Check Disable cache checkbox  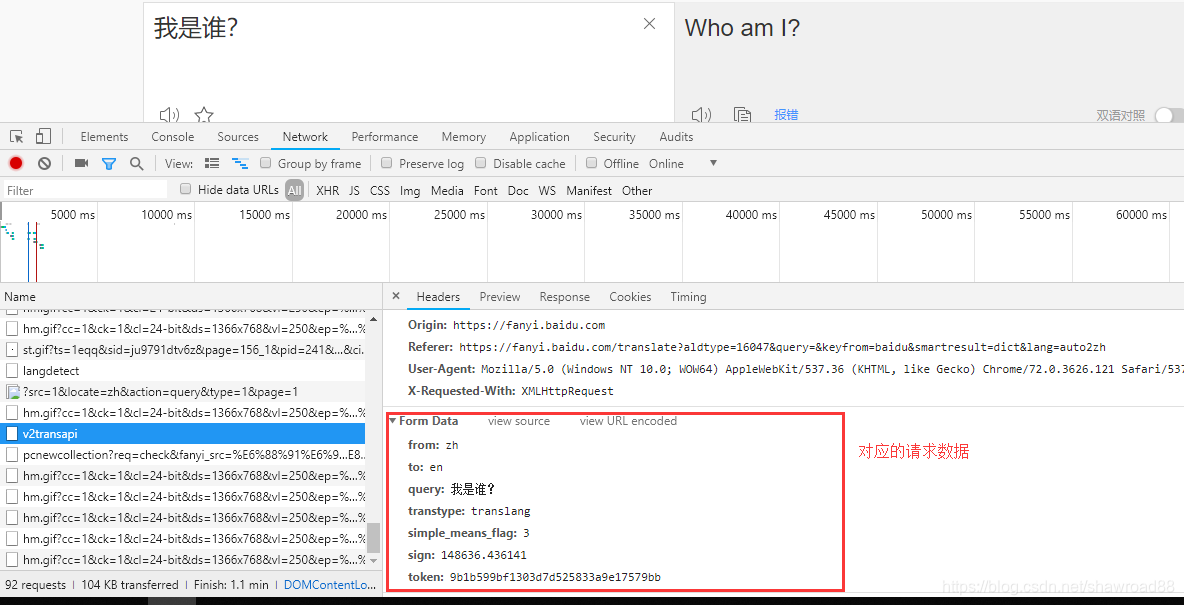click(480, 163)
